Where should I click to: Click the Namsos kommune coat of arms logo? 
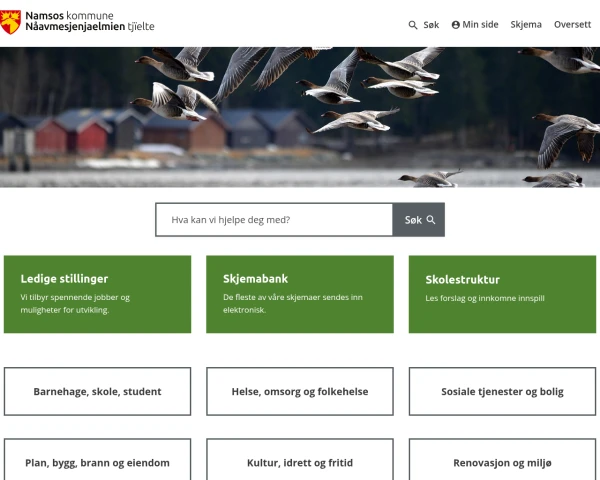tap(10, 22)
